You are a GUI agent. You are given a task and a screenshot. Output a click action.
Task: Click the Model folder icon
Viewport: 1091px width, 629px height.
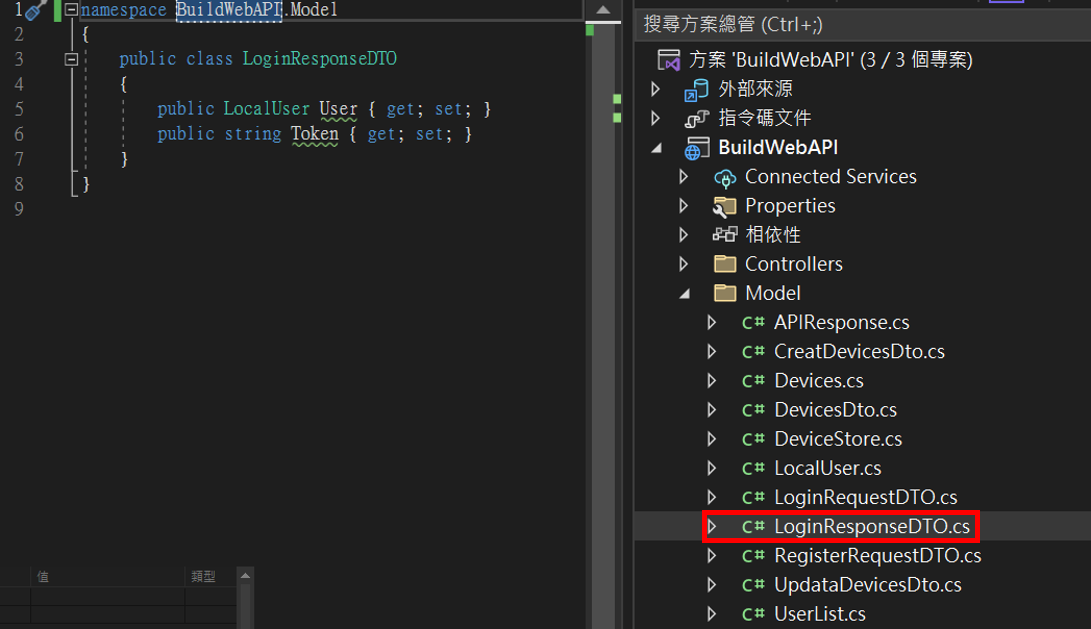pyautogui.click(x=725, y=293)
